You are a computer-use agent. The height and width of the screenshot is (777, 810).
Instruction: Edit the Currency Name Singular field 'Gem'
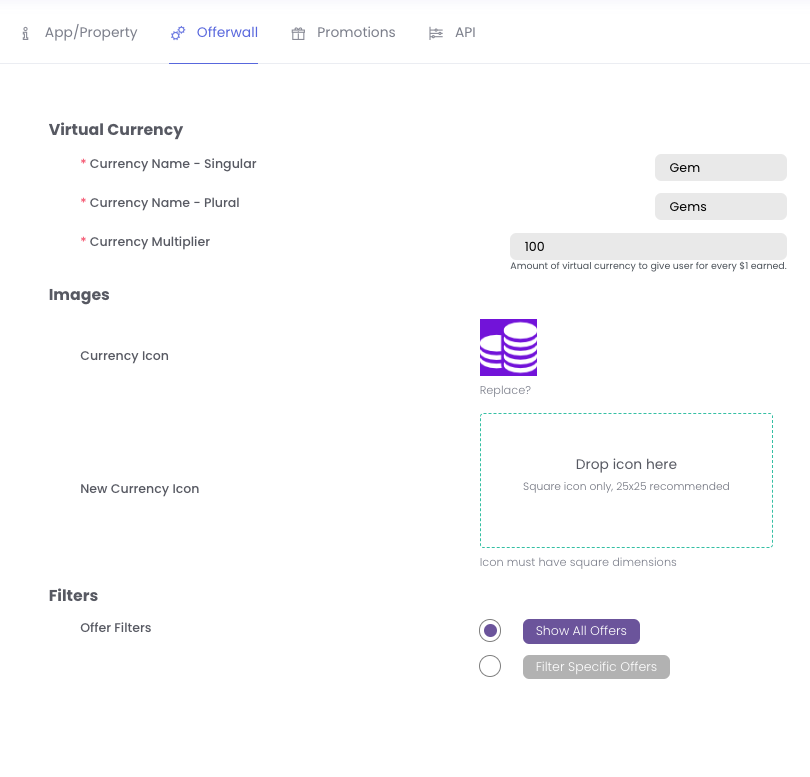pyautogui.click(x=721, y=167)
